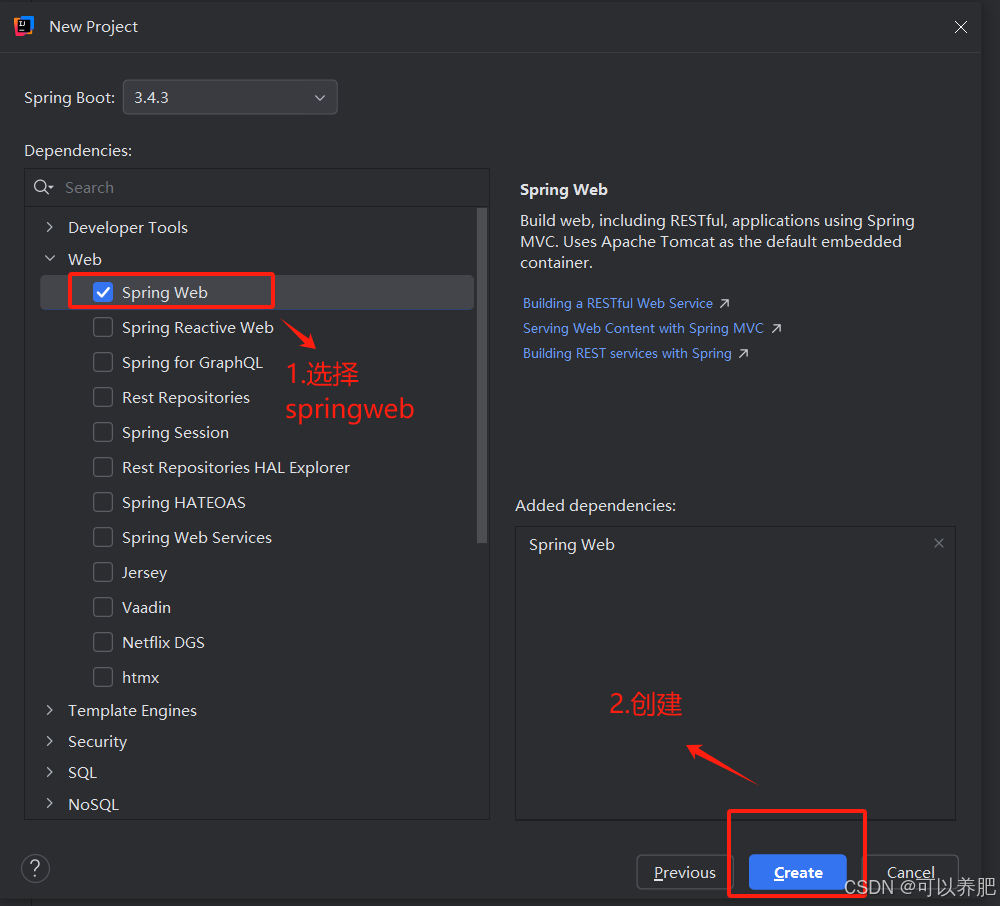Close the New Project dialog
Viewport: 1000px width, 906px height.
tap(960, 27)
